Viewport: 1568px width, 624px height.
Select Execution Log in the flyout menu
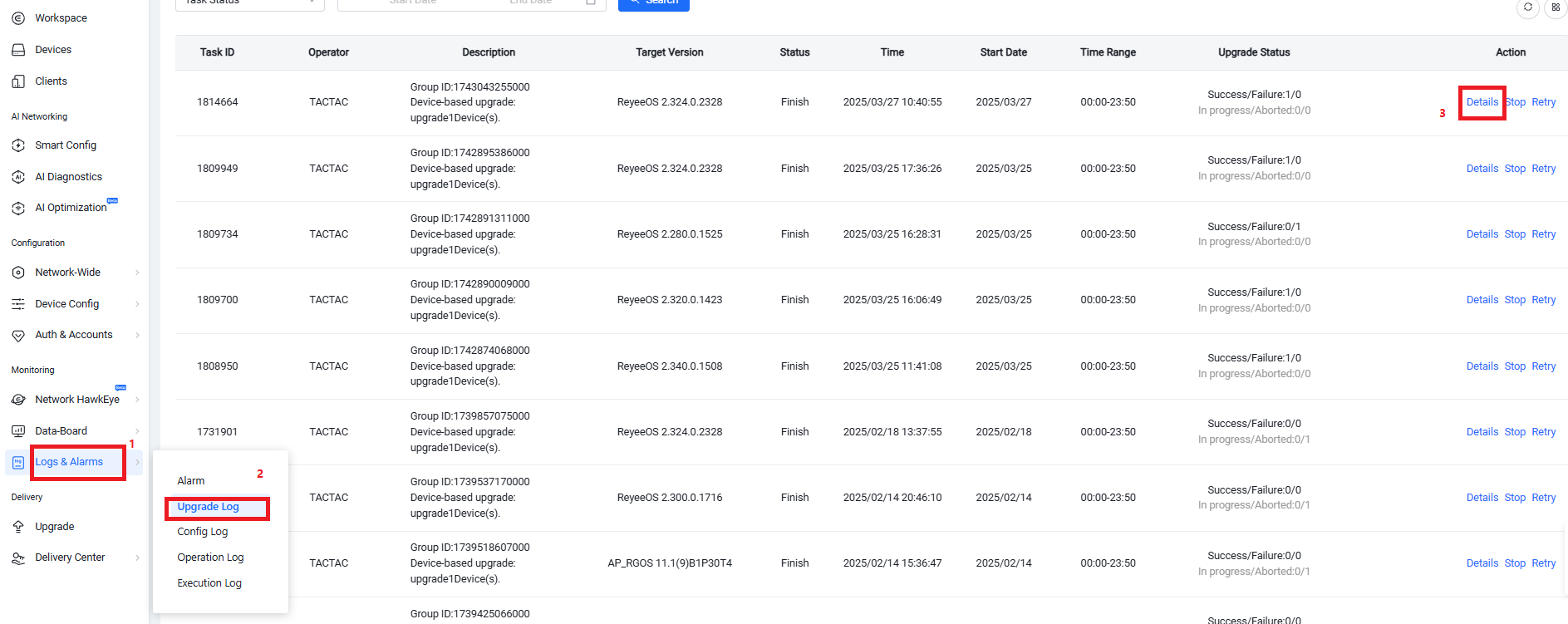tap(209, 583)
